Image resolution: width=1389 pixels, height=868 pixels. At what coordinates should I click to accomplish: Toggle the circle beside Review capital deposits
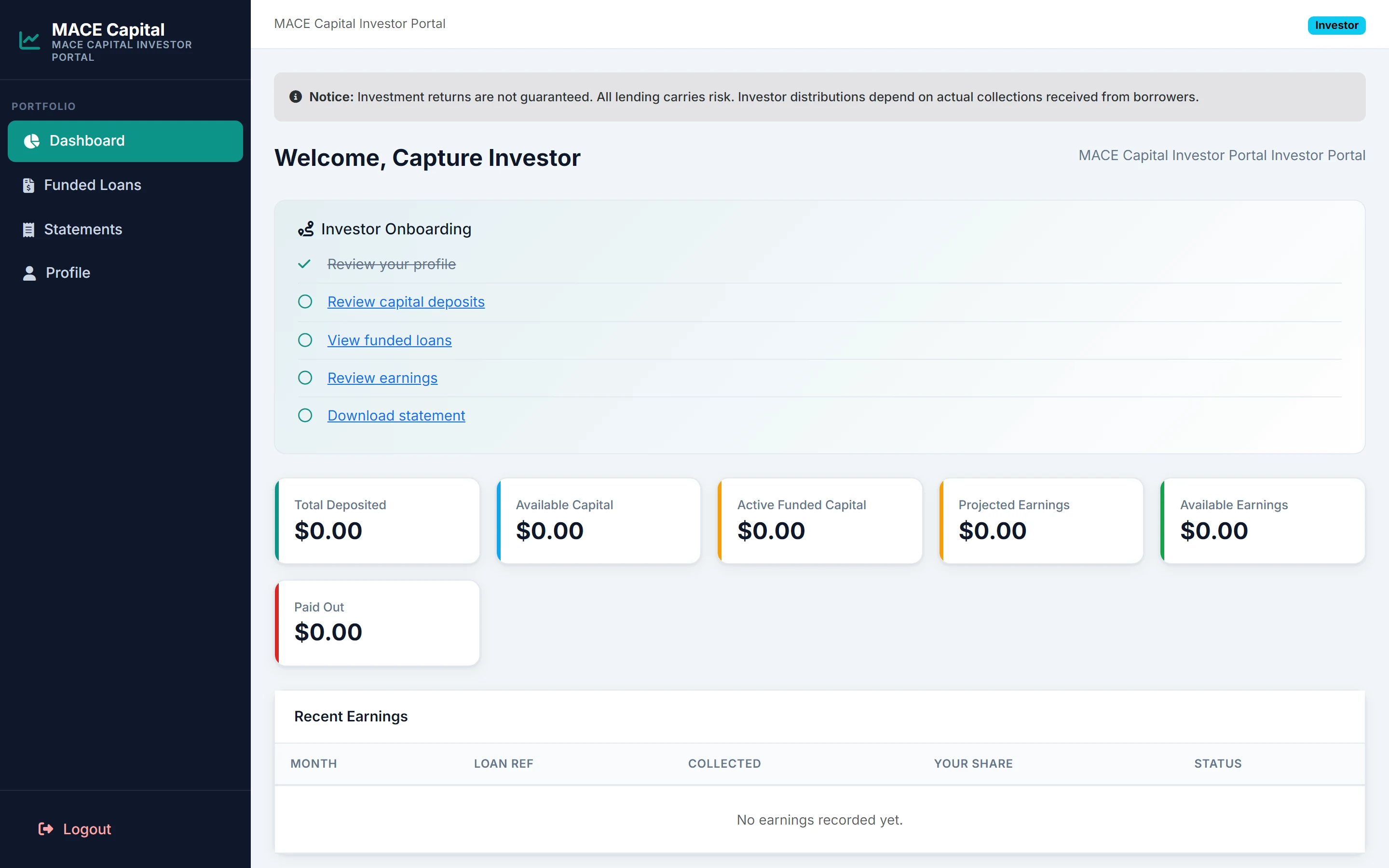coord(305,302)
